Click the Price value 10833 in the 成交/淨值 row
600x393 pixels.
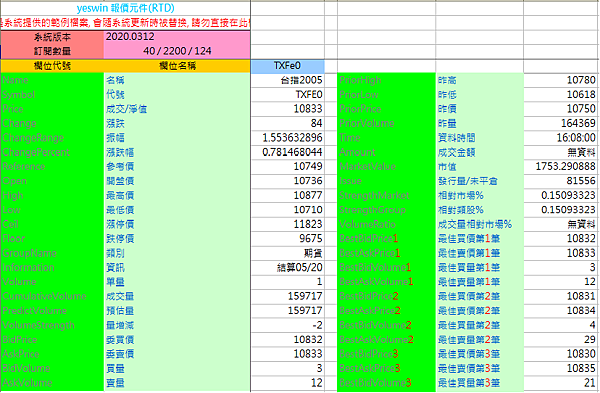click(288, 109)
